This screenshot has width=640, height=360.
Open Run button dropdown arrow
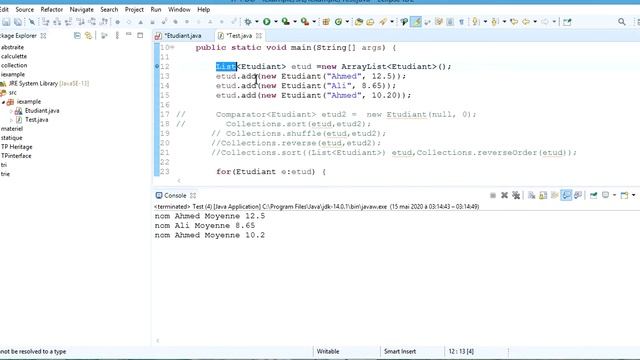click(x=276, y=22)
